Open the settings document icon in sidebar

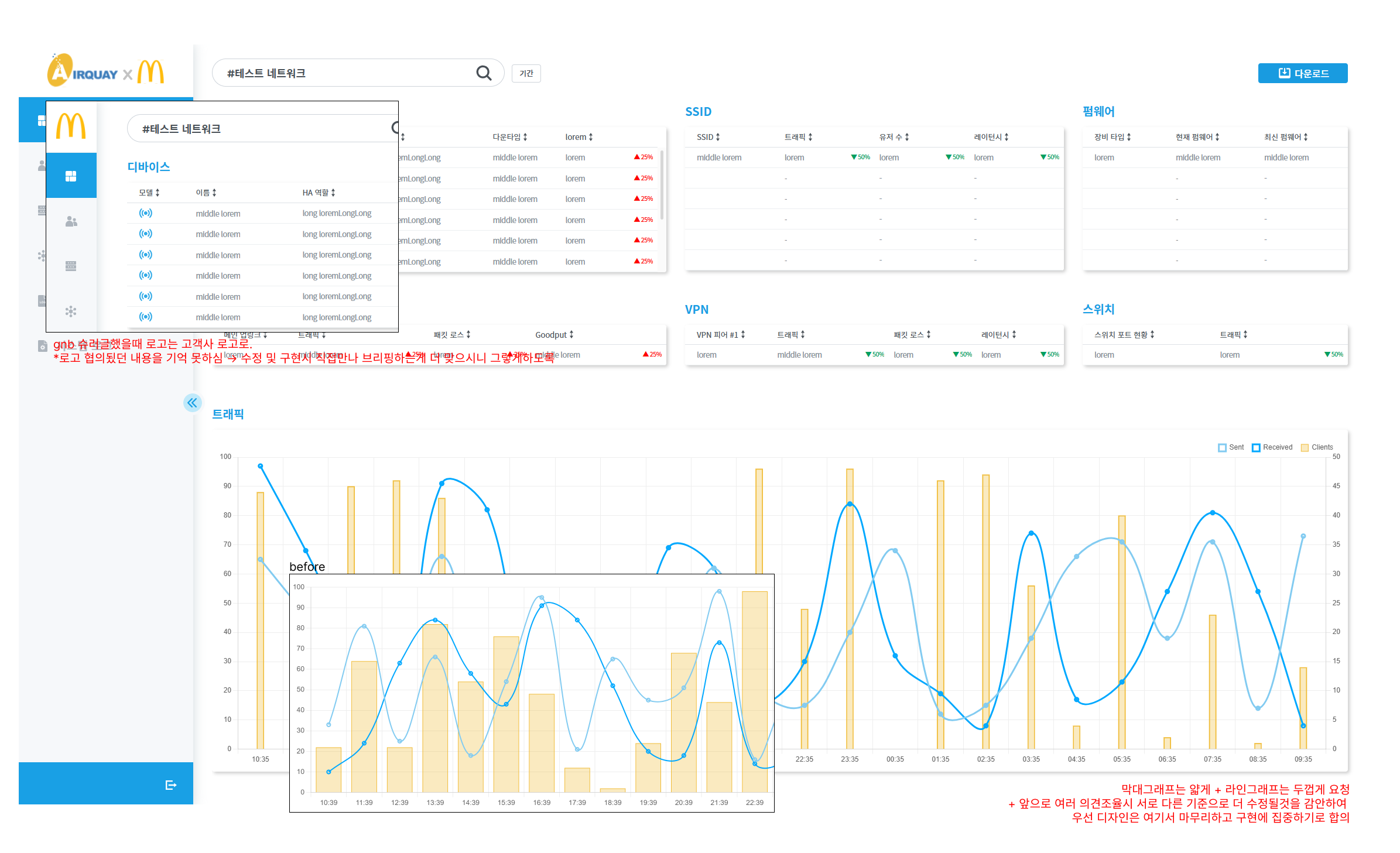pyautogui.click(x=42, y=346)
